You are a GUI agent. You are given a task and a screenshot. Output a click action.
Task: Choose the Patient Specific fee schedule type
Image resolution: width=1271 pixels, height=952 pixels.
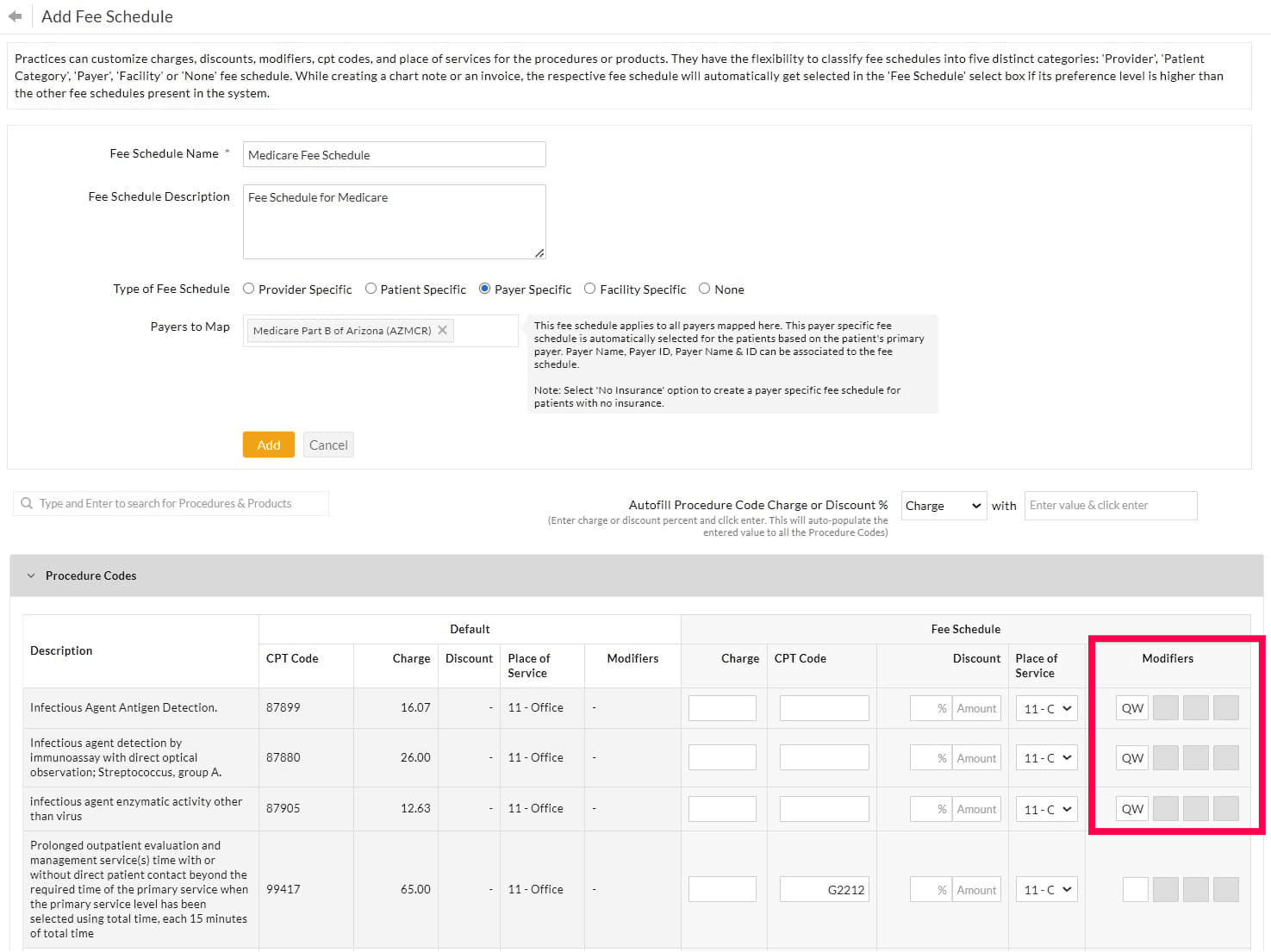[x=371, y=289]
